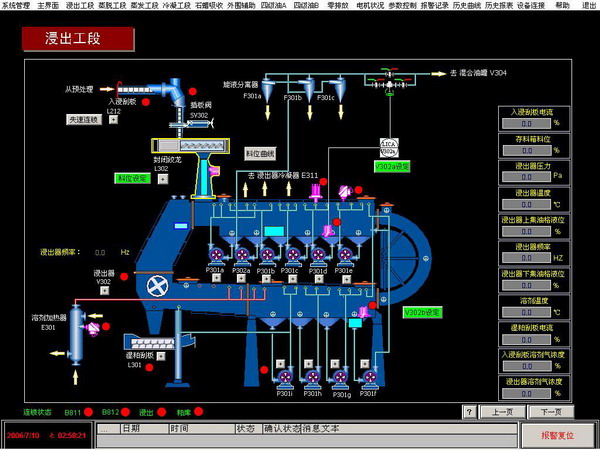Click the V302 extractor fan wheel icon
600x450 pixels.
click(156, 286)
